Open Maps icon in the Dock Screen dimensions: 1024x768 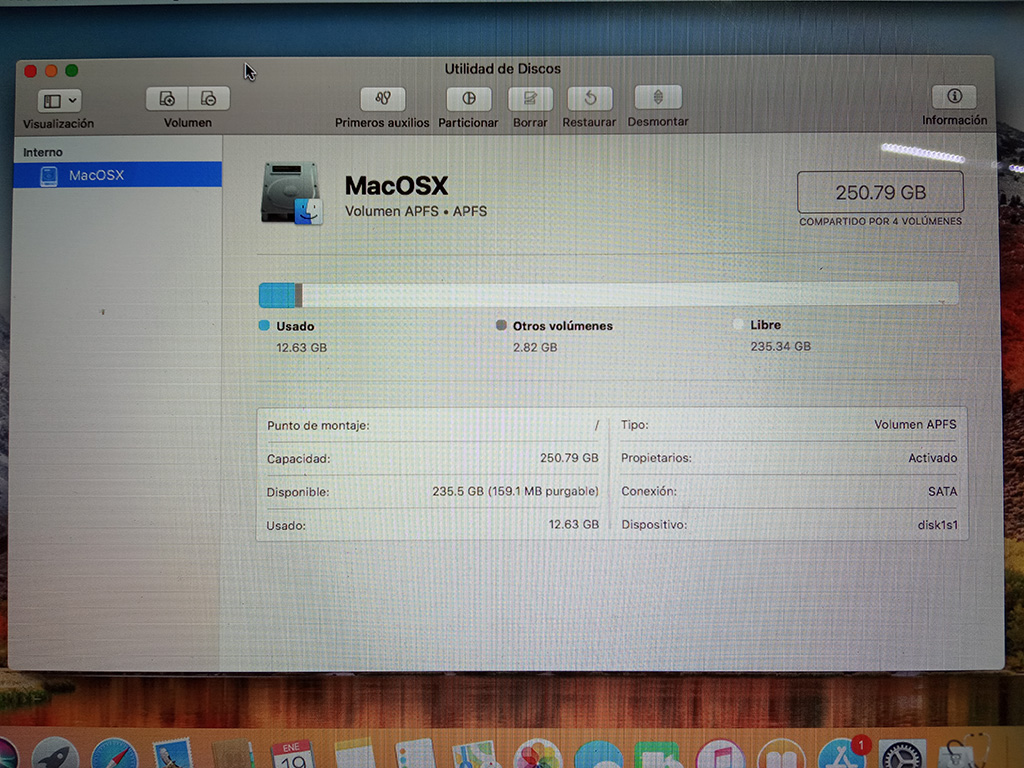[x=474, y=755]
